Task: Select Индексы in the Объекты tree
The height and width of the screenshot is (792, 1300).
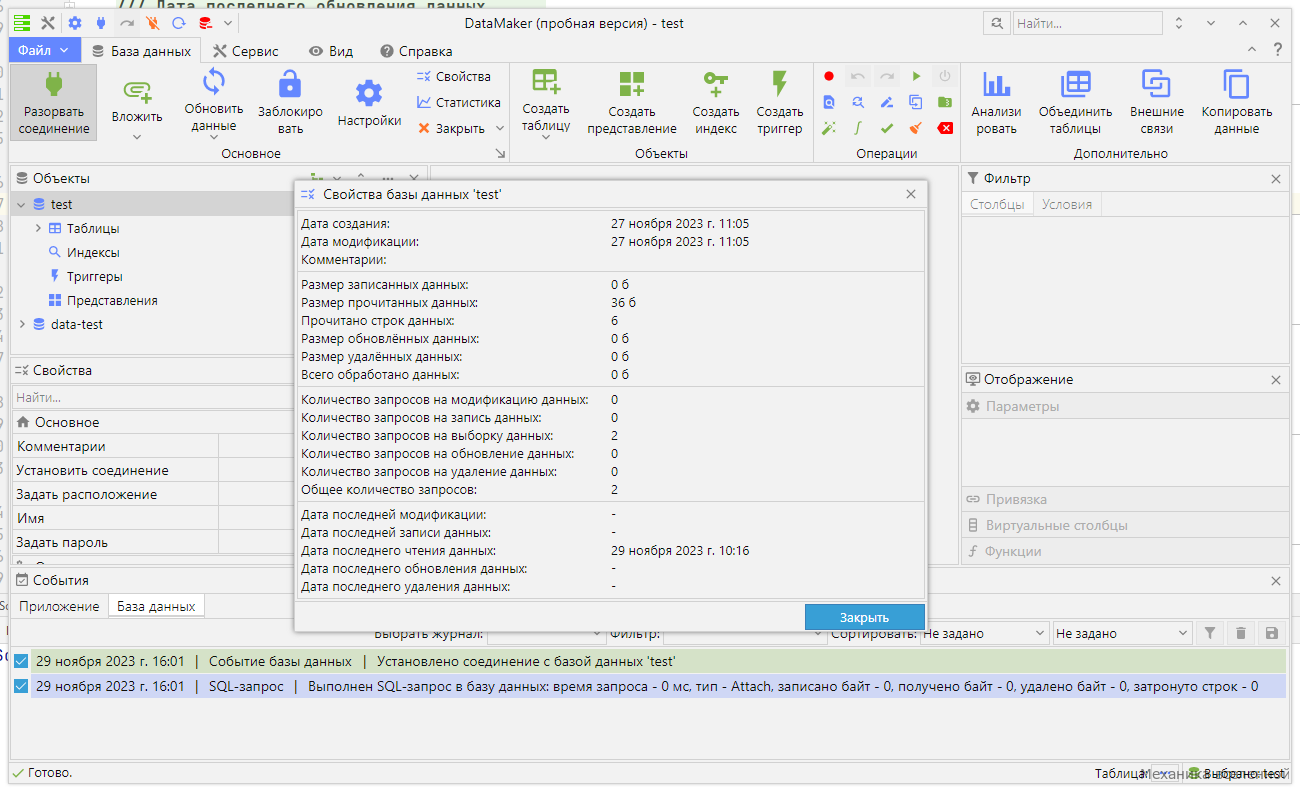Action: coord(93,252)
